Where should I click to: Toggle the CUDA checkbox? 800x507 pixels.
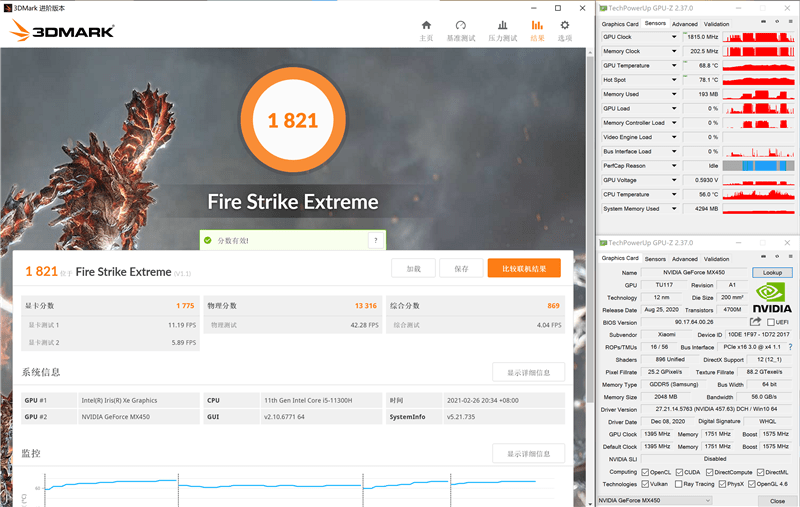pyautogui.click(x=679, y=472)
